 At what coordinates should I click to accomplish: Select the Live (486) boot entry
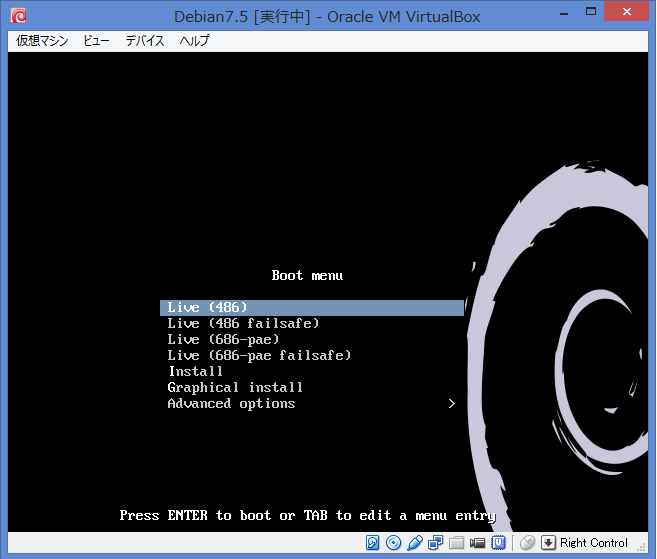312,307
